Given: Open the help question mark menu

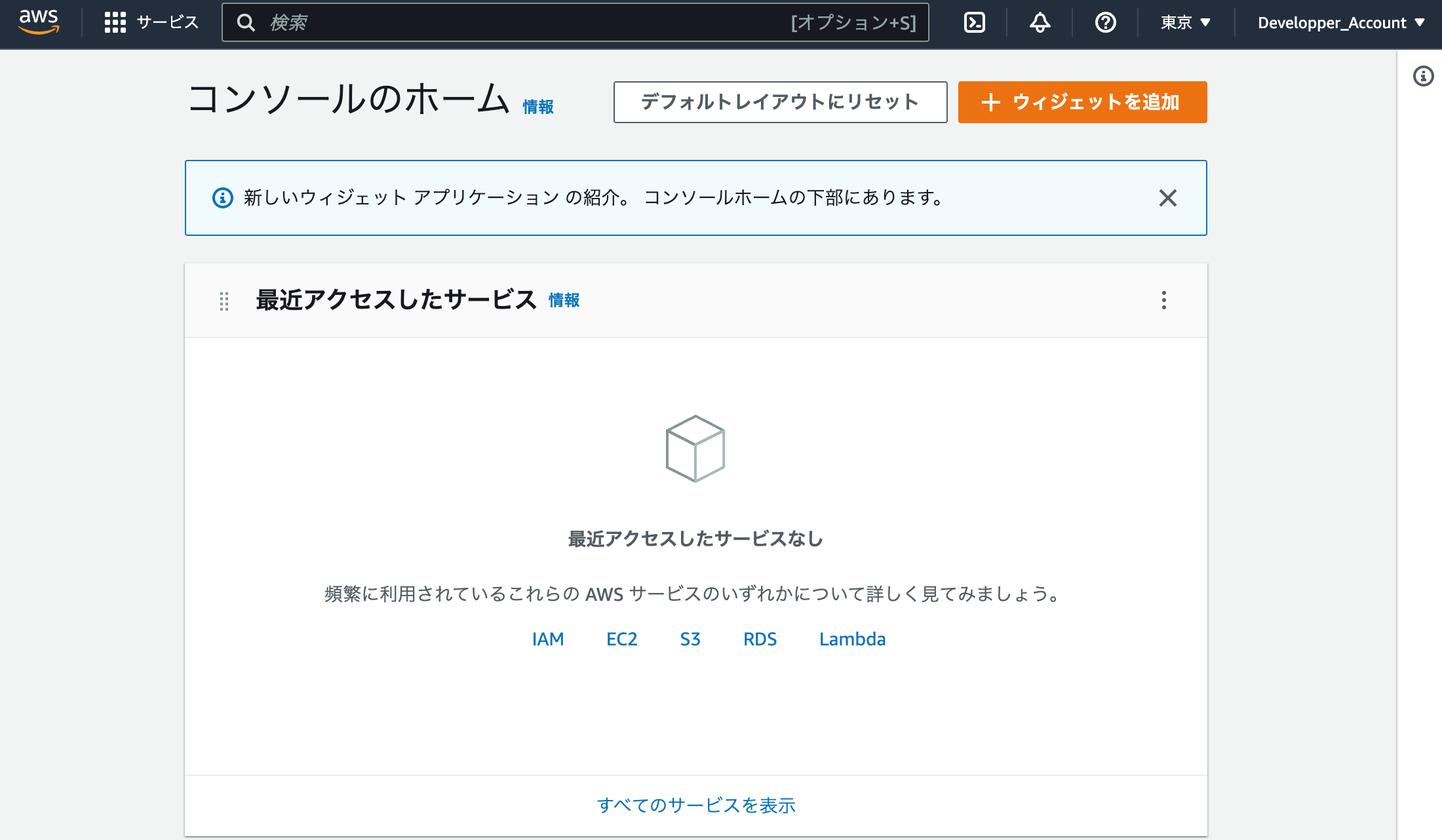Looking at the screenshot, I should (1105, 22).
